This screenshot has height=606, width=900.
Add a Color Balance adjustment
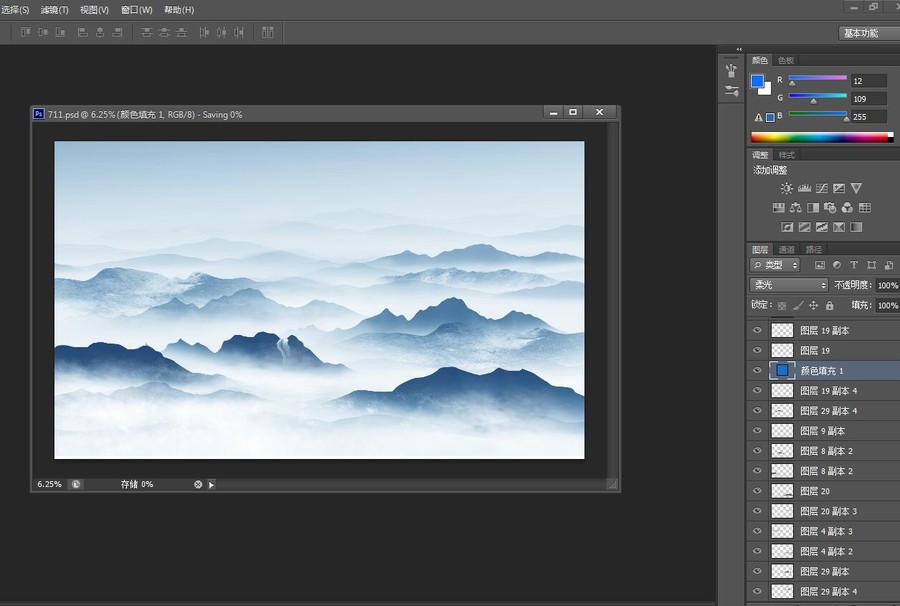coord(796,208)
